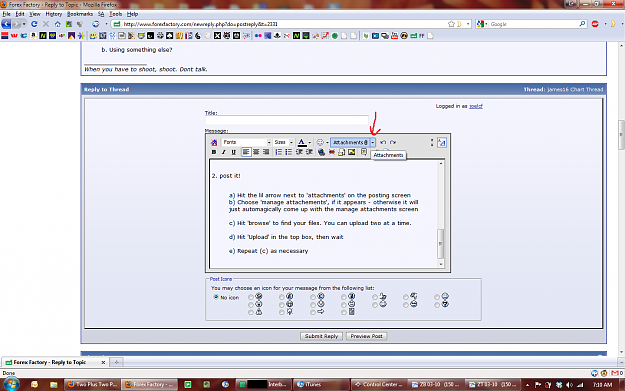Select the arrow post icon radio
The image size is (625, 391).
pyautogui.click(x=313, y=312)
